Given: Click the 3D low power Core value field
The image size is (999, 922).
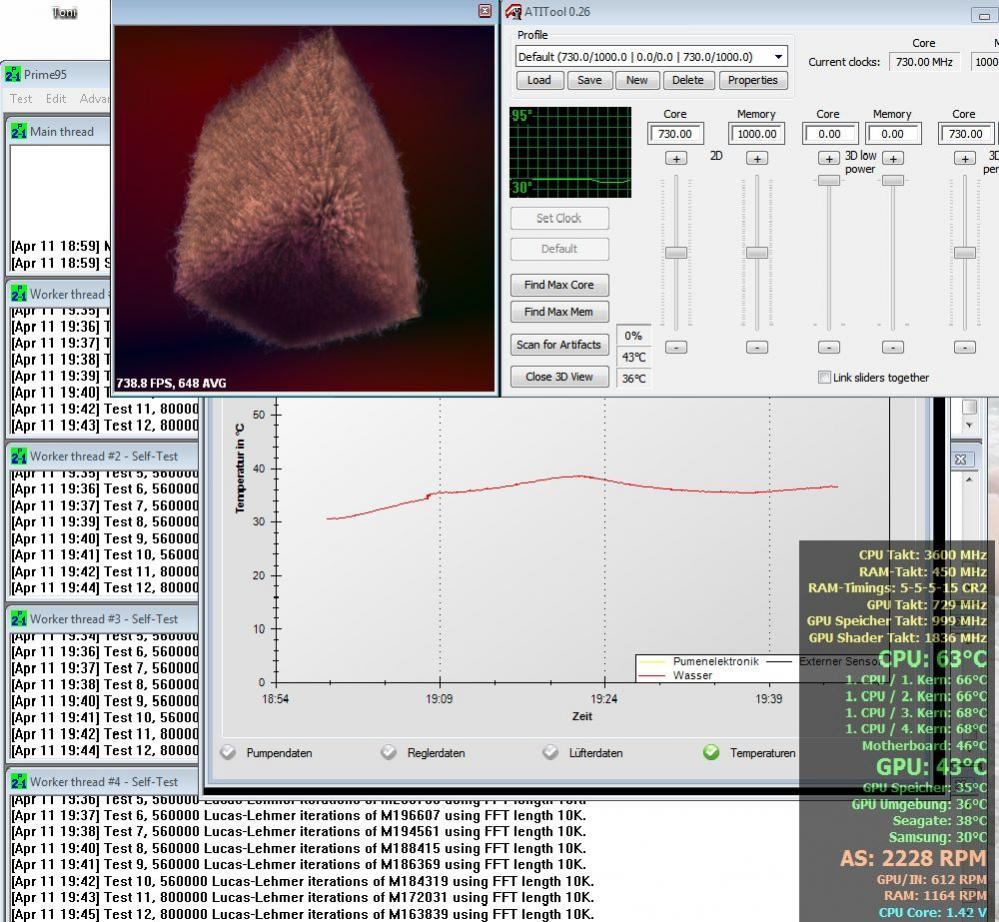Looking at the screenshot, I should pos(829,134).
